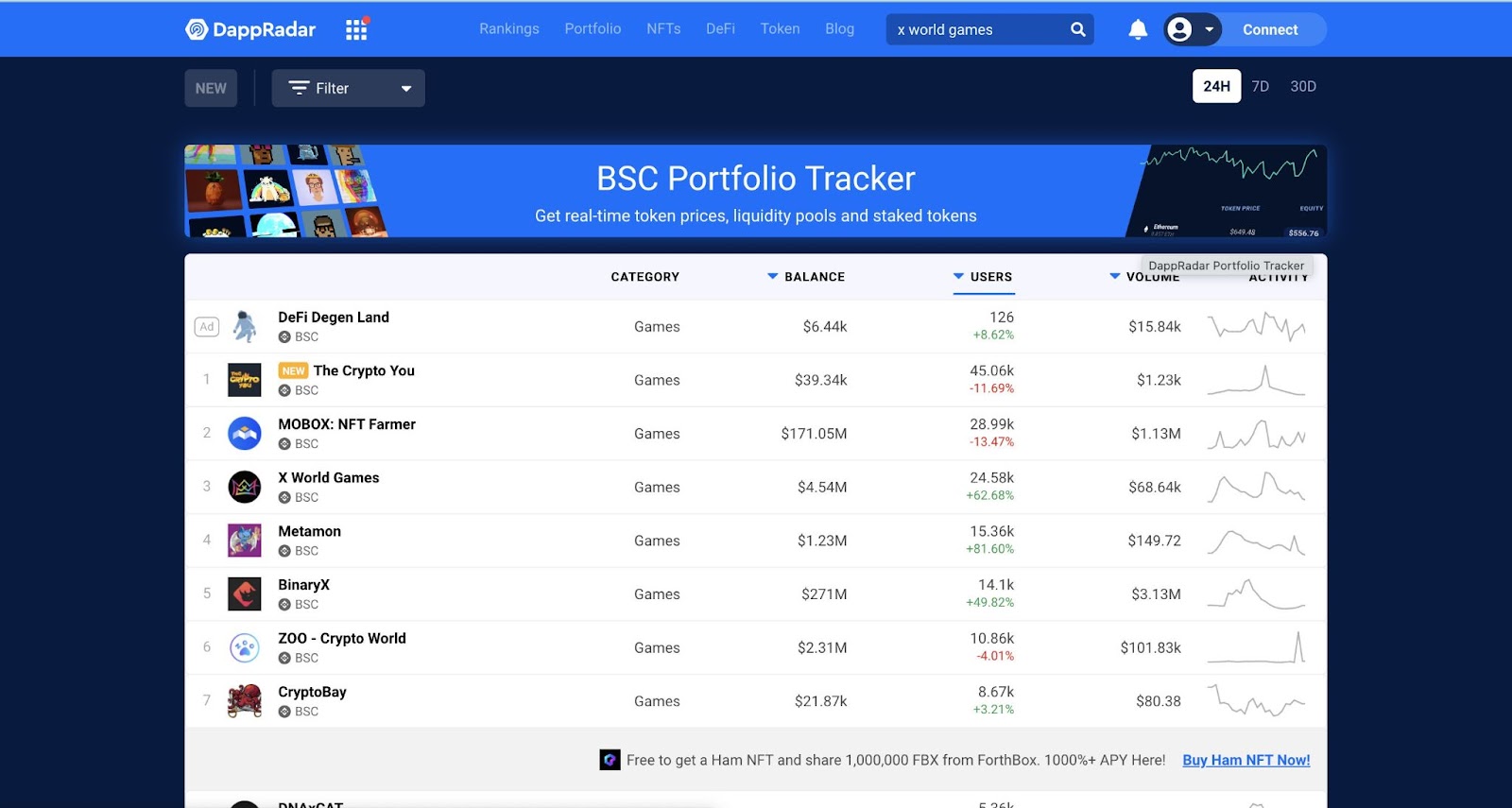The width and height of the screenshot is (1512, 808).
Task: Open the BSC Portfolio Tracker banner
Action: (x=756, y=191)
